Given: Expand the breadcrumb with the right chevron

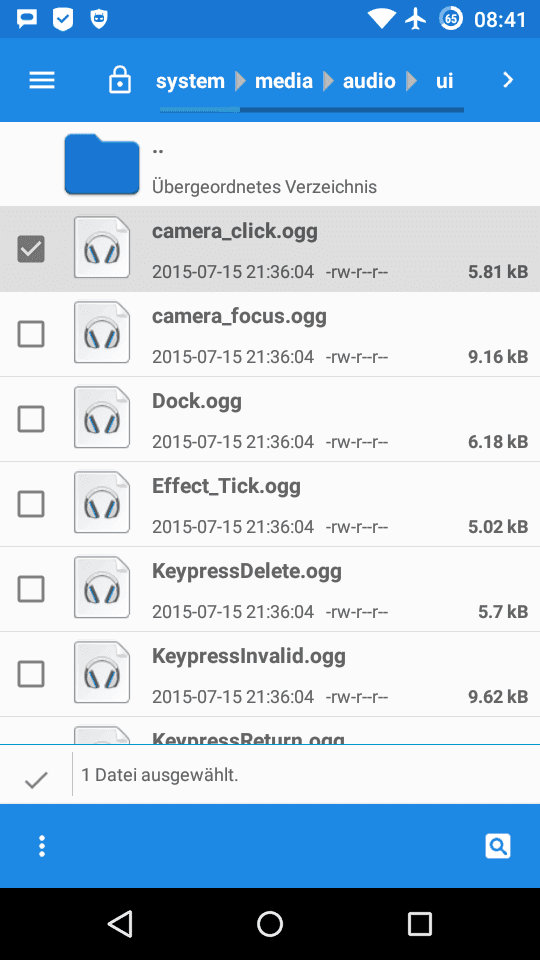Looking at the screenshot, I should (508, 80).
